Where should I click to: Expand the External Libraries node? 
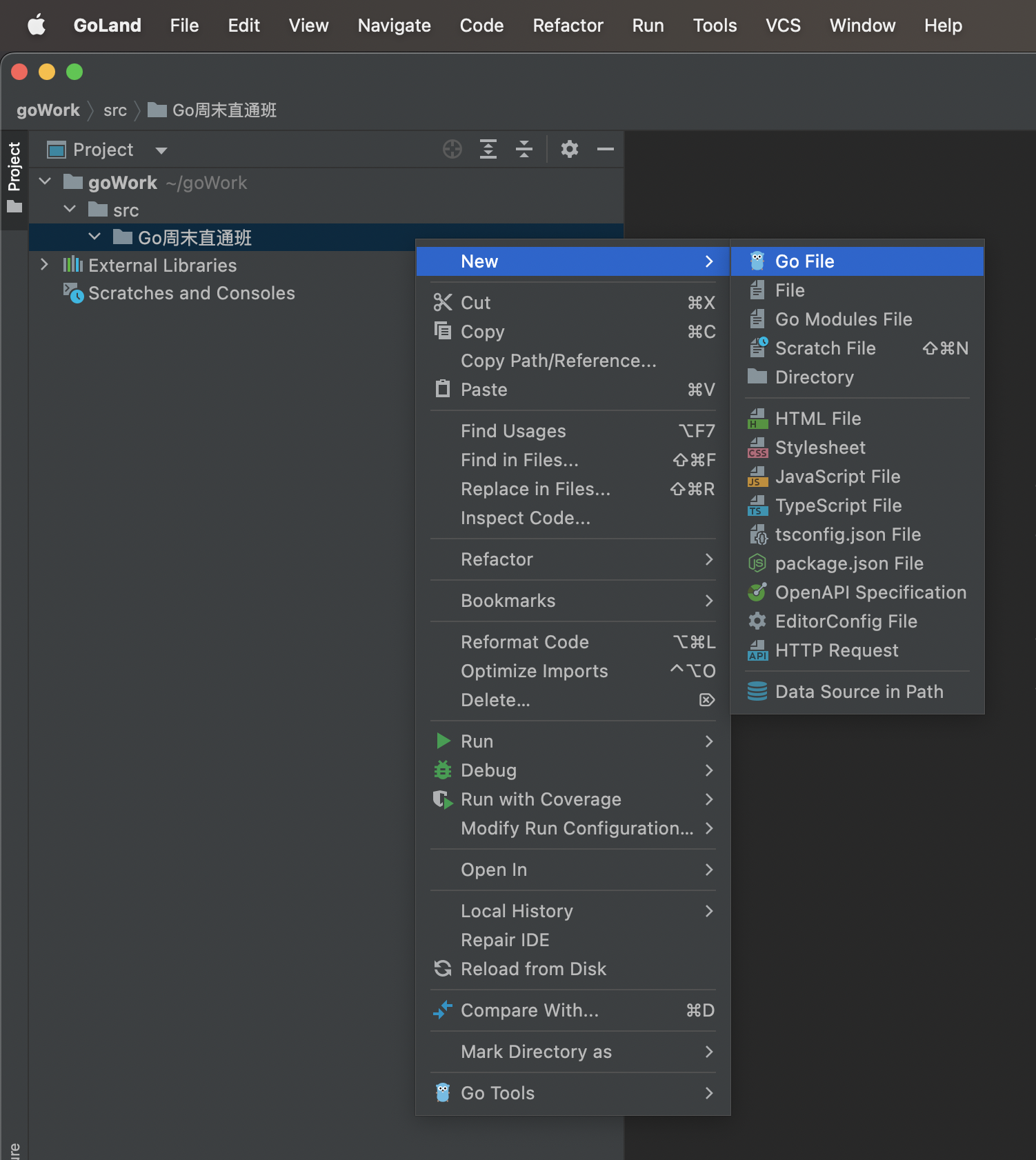click(x=45, y=265)
